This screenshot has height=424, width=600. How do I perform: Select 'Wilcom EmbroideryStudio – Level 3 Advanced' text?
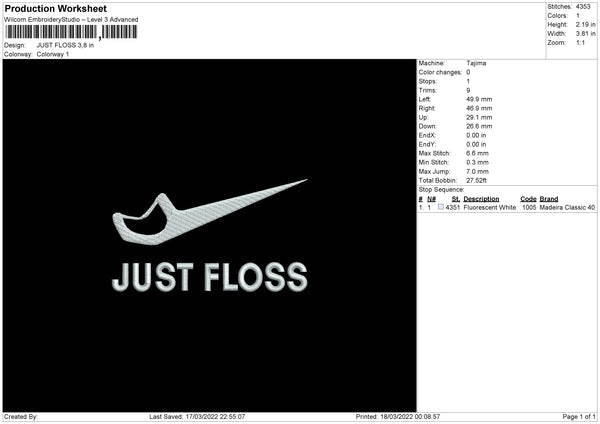71,20
